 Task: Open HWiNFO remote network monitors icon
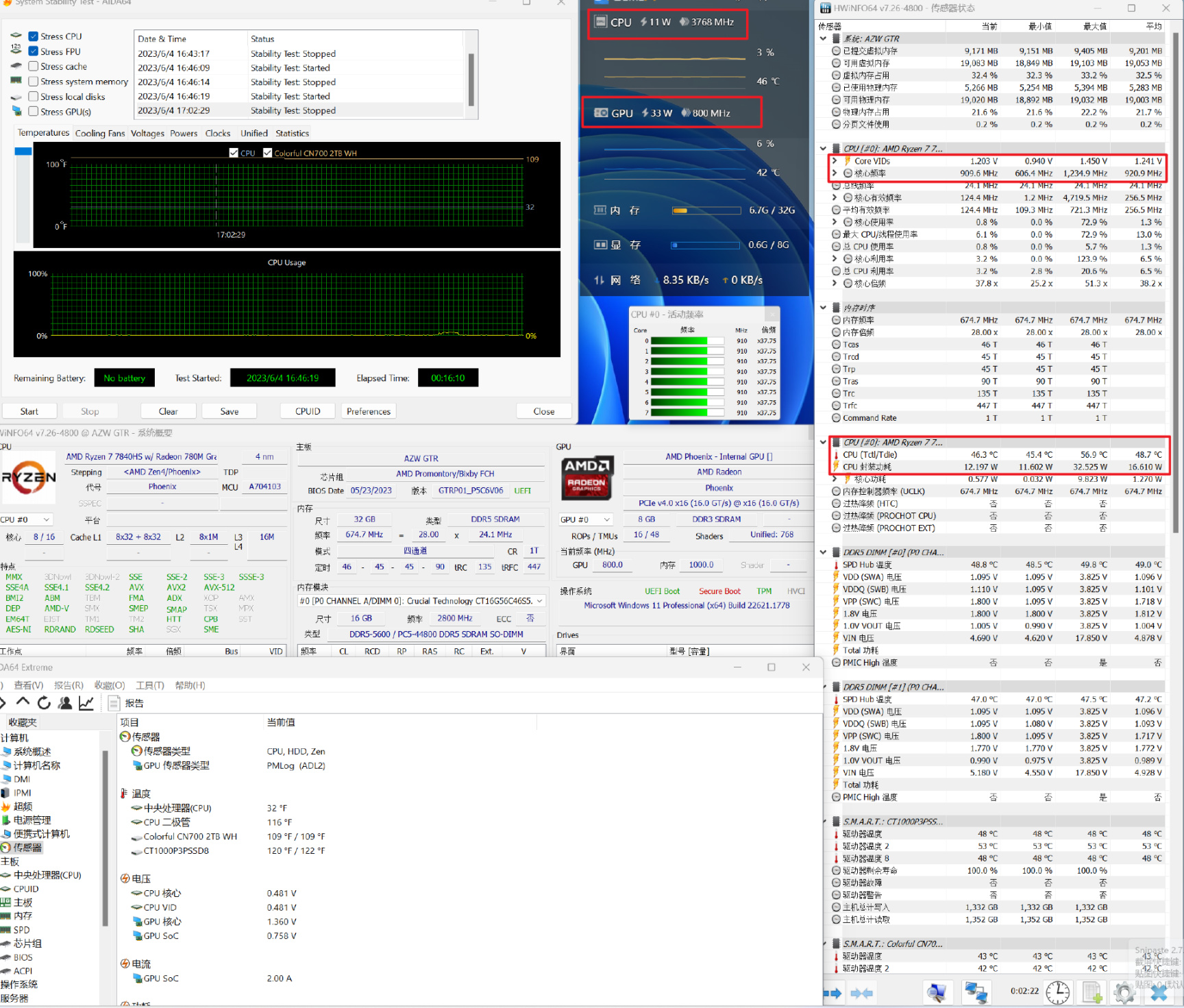(976, 992)
